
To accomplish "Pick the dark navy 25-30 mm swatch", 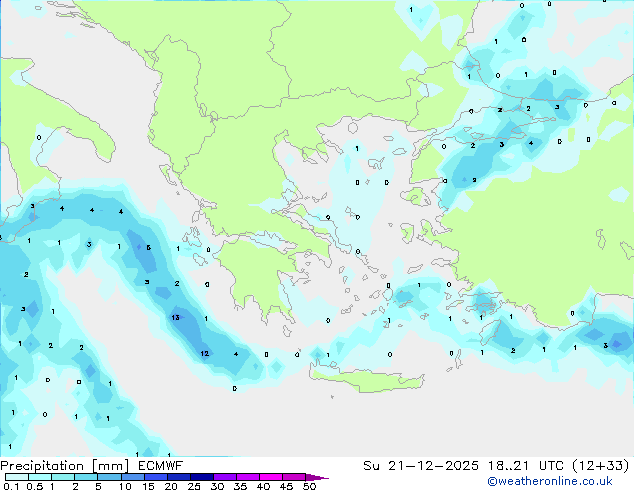I will tap(201, 477).
